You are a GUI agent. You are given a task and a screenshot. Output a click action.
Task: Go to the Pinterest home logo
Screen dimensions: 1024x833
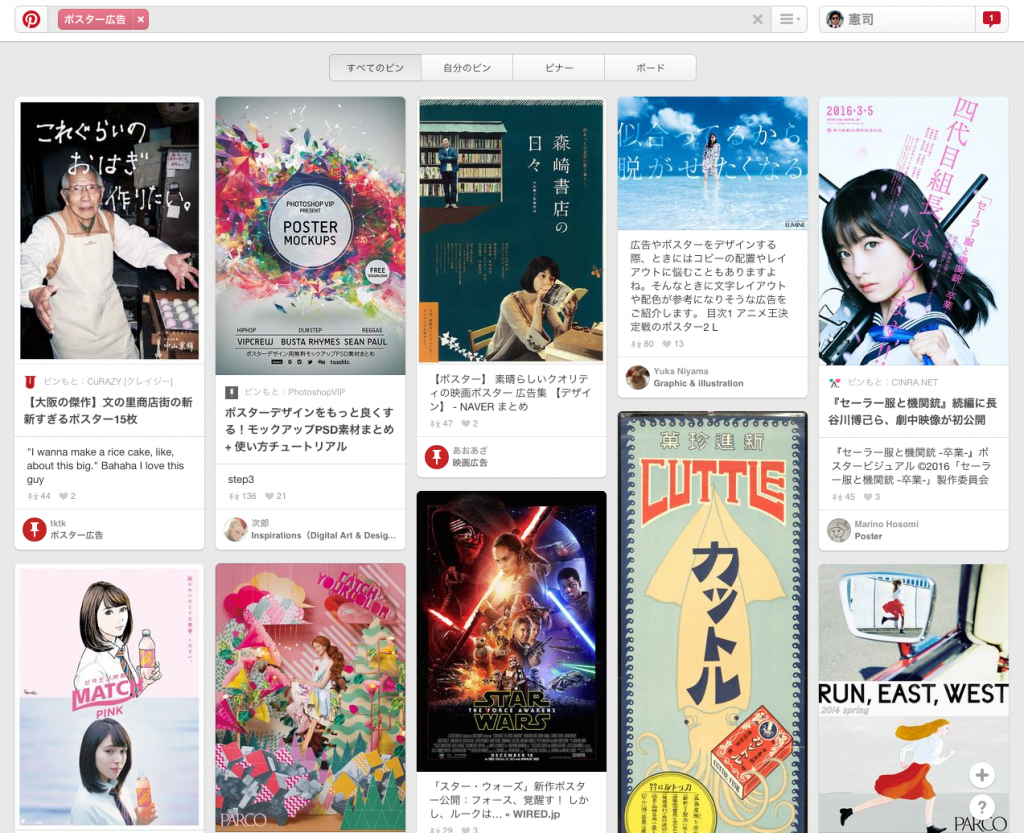[31, 20]
